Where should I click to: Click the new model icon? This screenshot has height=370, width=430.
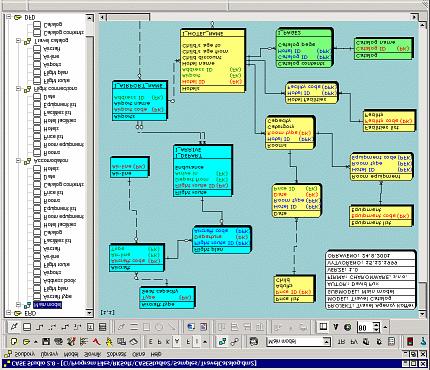[14, 342]
